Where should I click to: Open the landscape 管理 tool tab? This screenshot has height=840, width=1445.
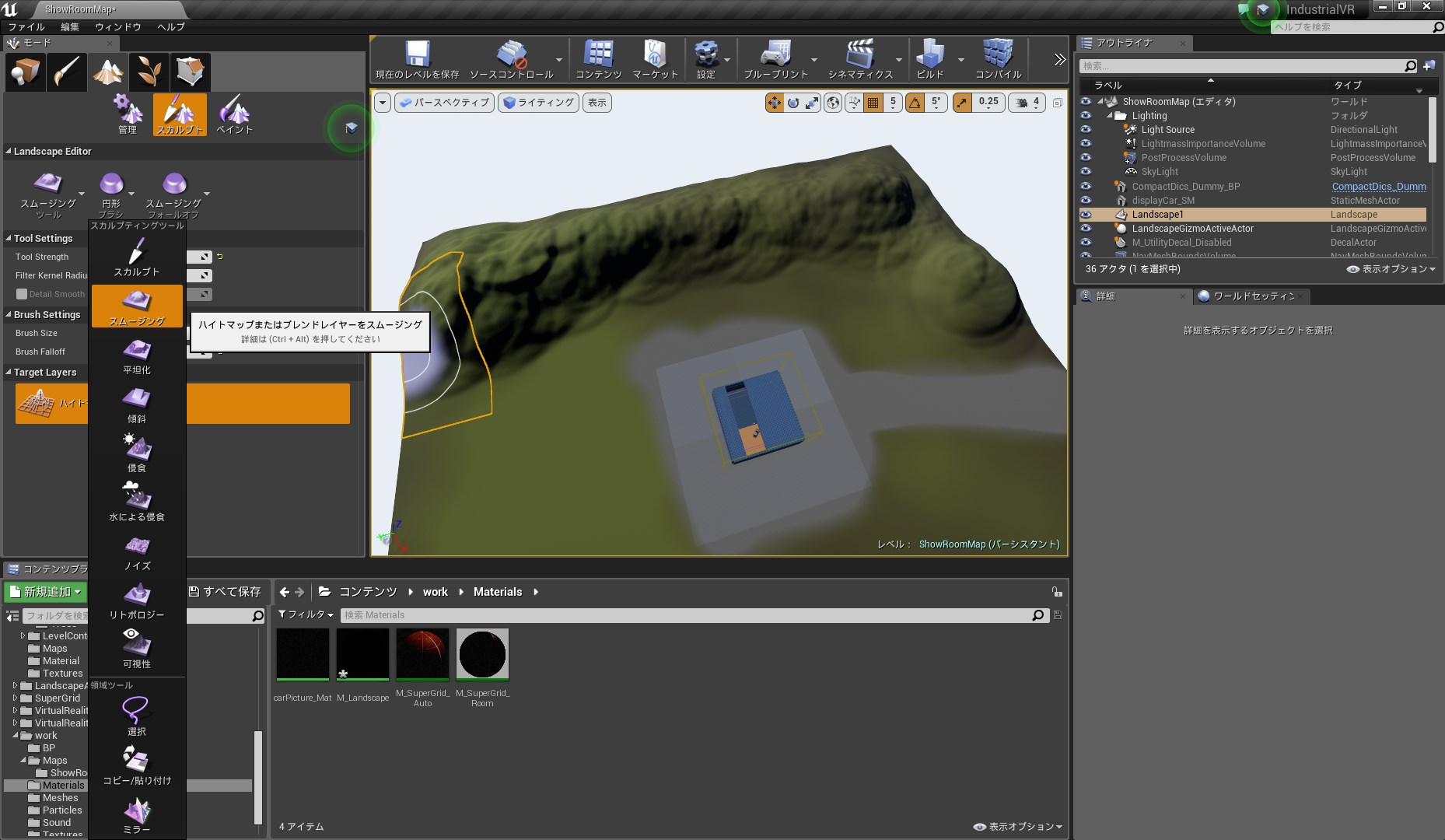(x=128, y=114)
